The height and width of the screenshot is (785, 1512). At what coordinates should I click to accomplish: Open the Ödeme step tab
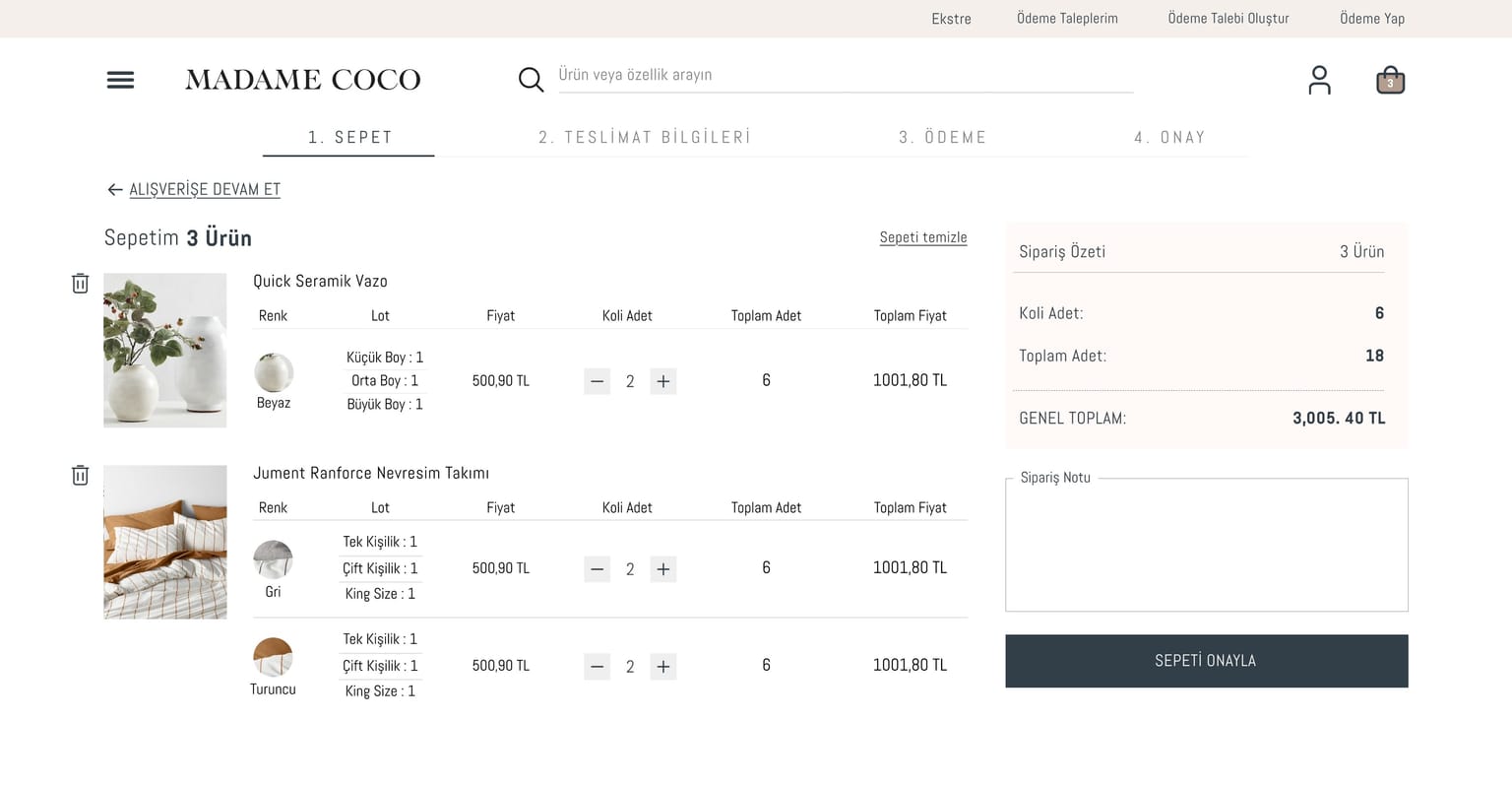[943, 137]
